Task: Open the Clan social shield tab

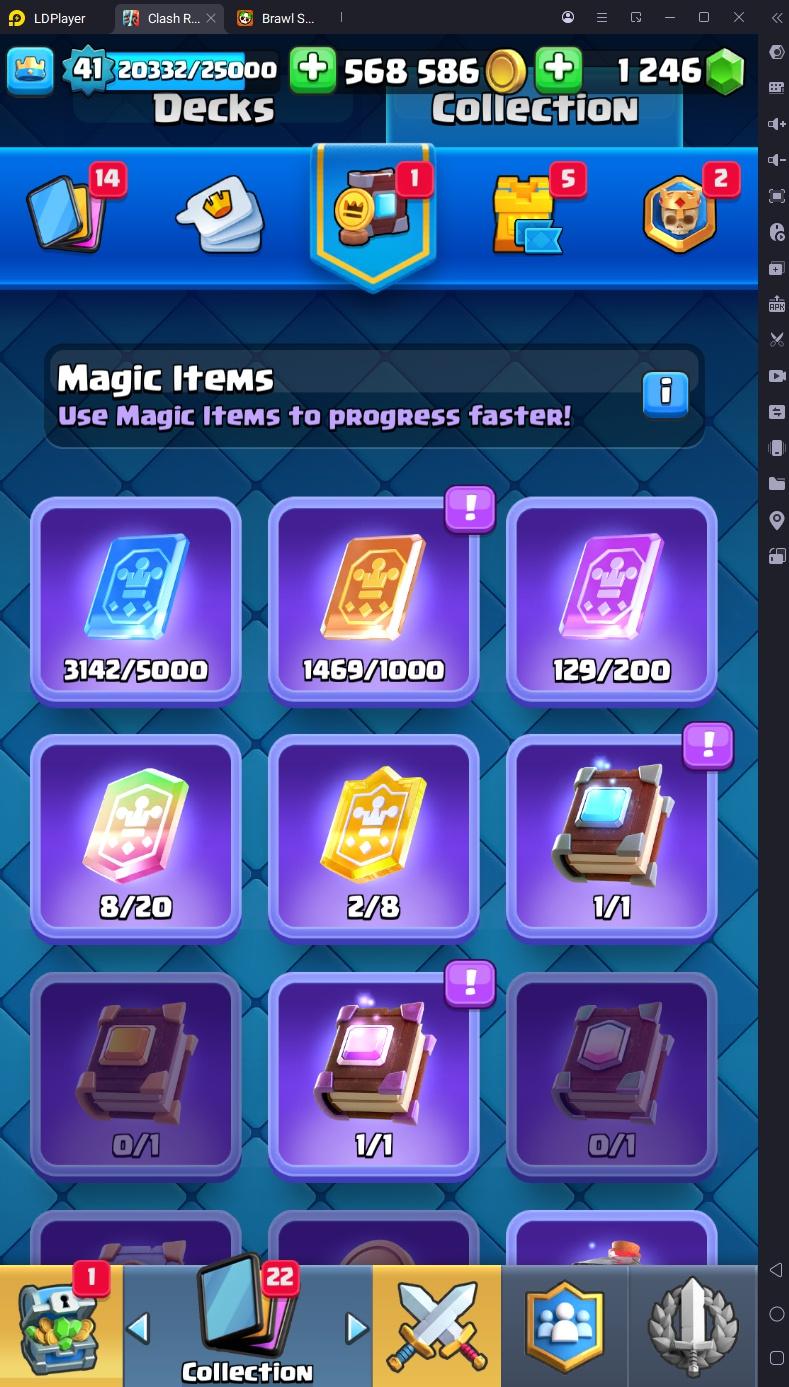Action: point(565,1325)
